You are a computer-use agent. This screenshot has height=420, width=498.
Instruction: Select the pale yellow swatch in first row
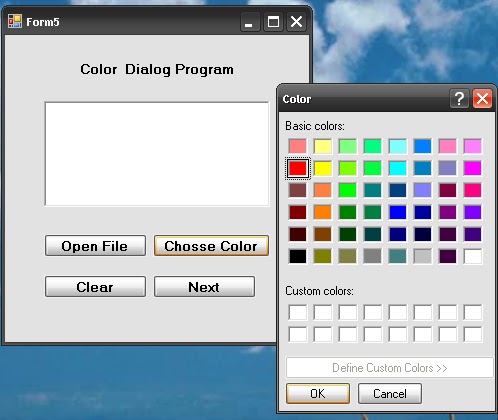tap(323, 146)
